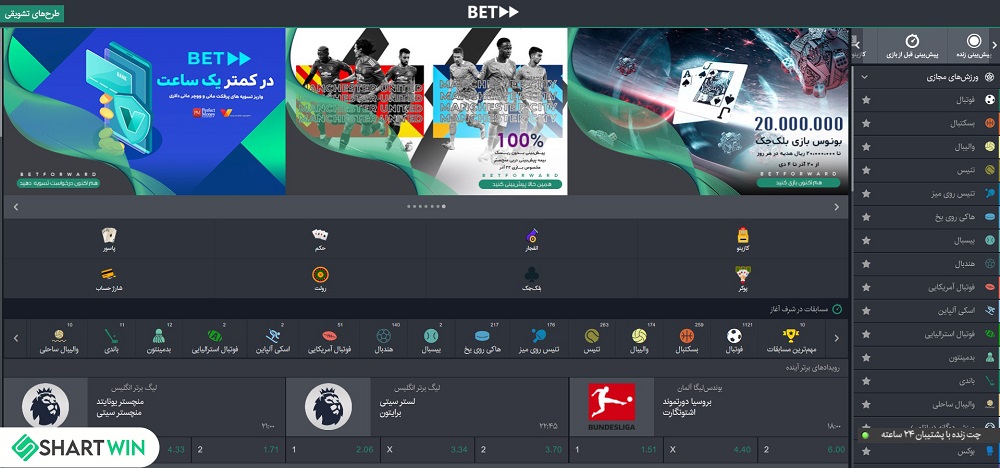The image size is (1000, 468).
Task: Favorite فوتبال آمریکایی with its sidebar star
Action: pos(866,288)
